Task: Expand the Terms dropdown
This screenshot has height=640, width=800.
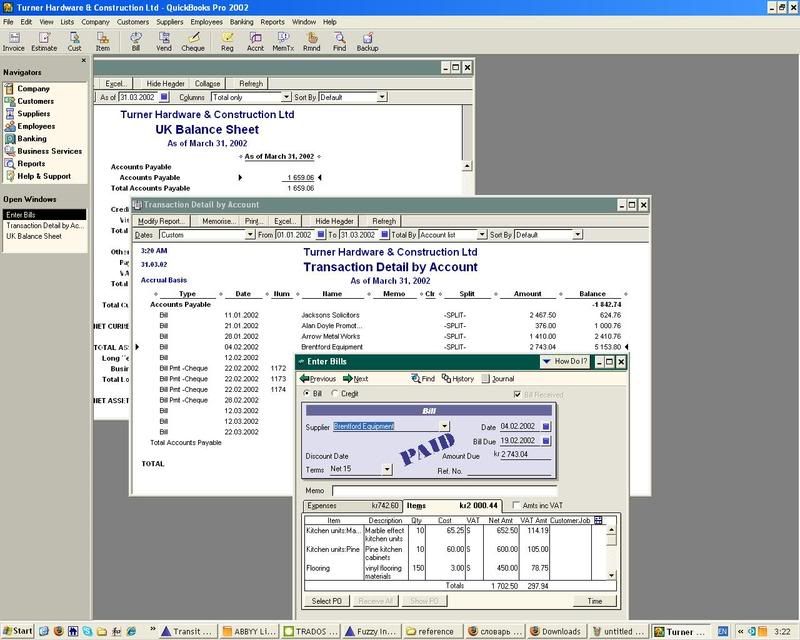Action: [x=387, y=469]
